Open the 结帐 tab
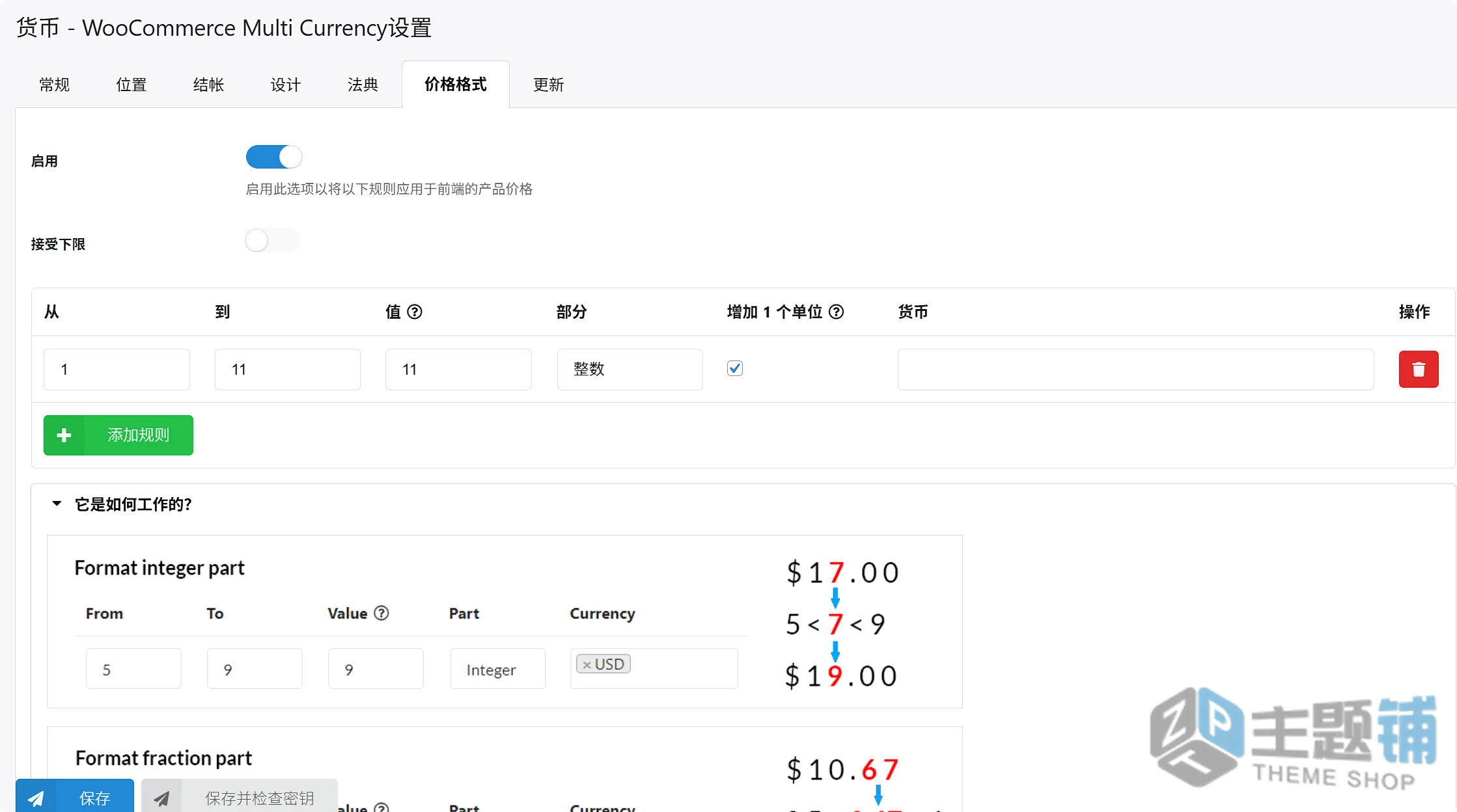This screenshot has height=812, width=1457. point(208,85)
